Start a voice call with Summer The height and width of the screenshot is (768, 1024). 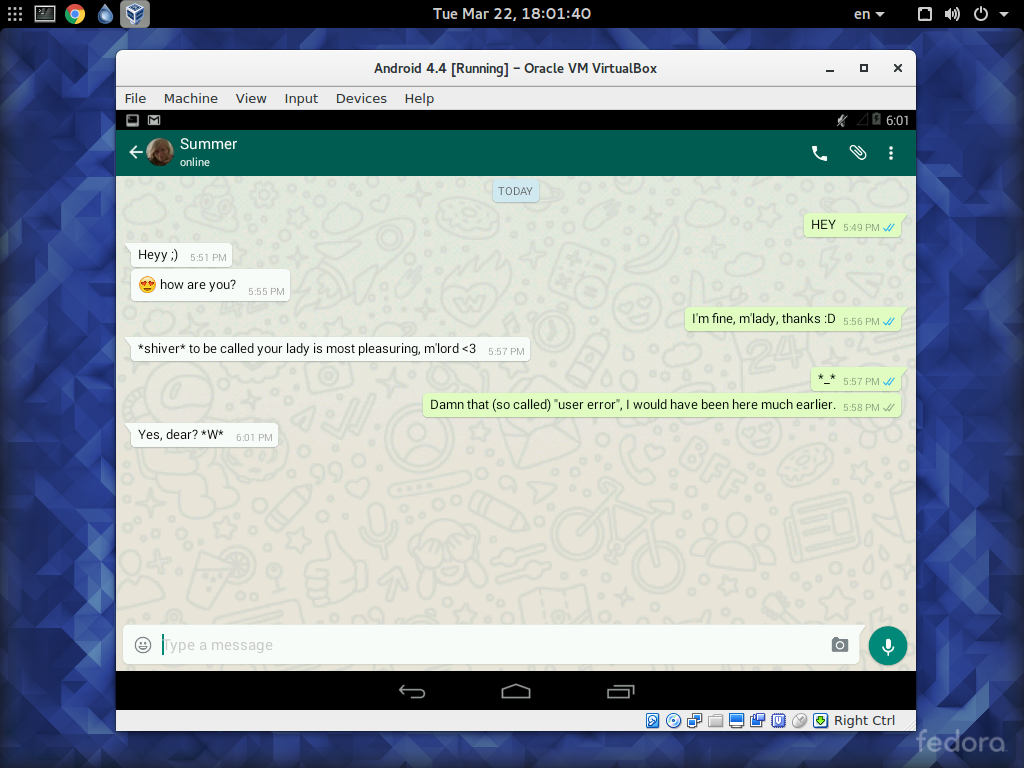(x=819, y=153)
